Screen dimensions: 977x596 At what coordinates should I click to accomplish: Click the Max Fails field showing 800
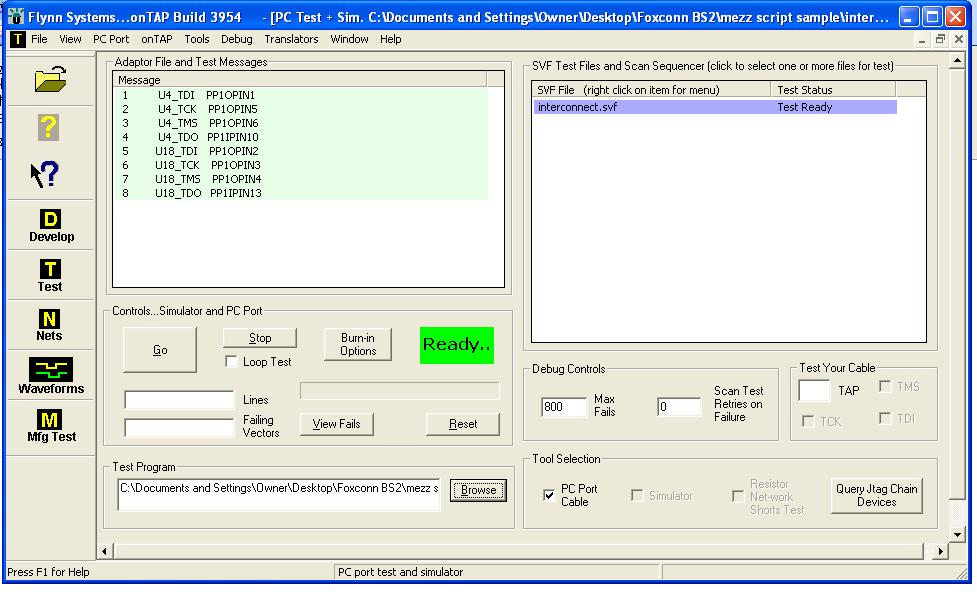[564, 407]
